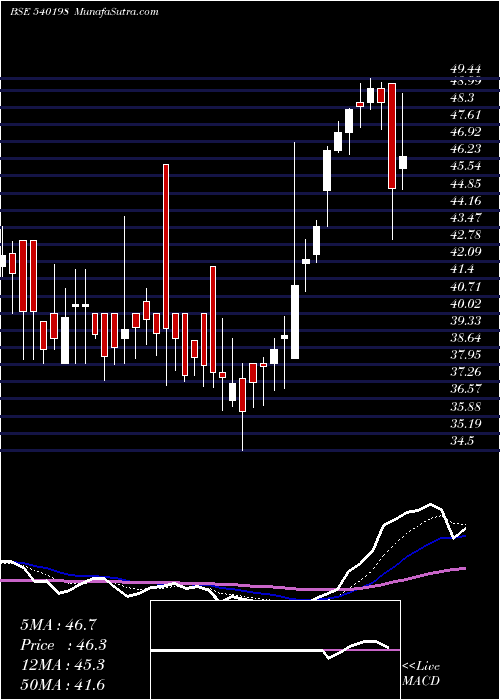This screenshot has width=500, height=700.
Task: Click the 35.88 price level label
Action: pyautogui.click(x=466, y=406)
